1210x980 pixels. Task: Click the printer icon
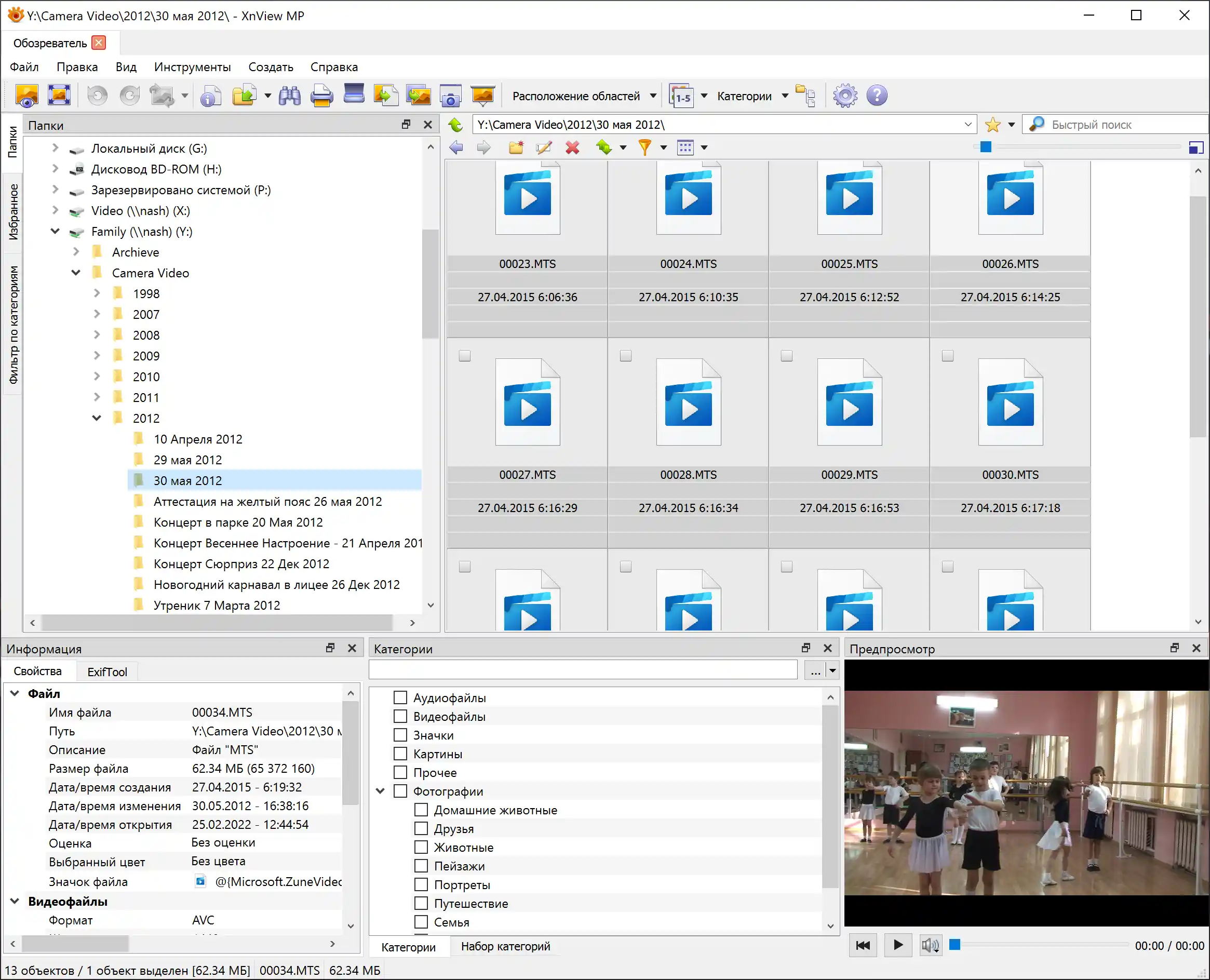tap(321, 96)
